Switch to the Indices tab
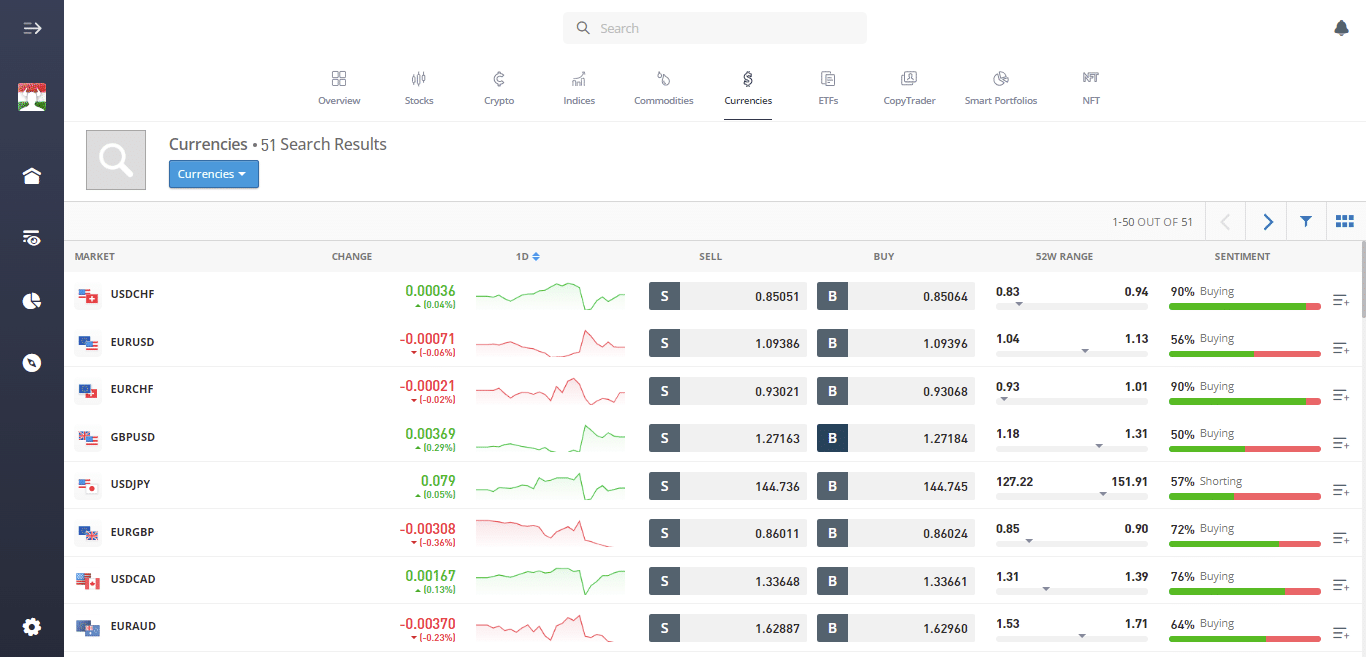 click(578, 86)
